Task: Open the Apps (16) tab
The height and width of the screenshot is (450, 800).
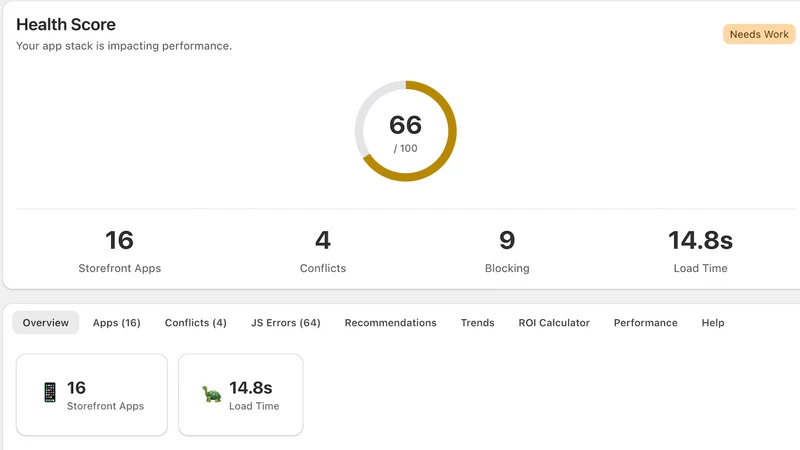Action: (x=116, y=322)
